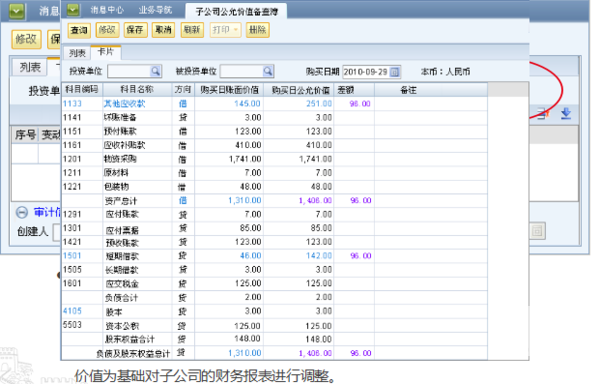
Task: Click the 修改 button in front window toolbar
Action: pos(107,30)
